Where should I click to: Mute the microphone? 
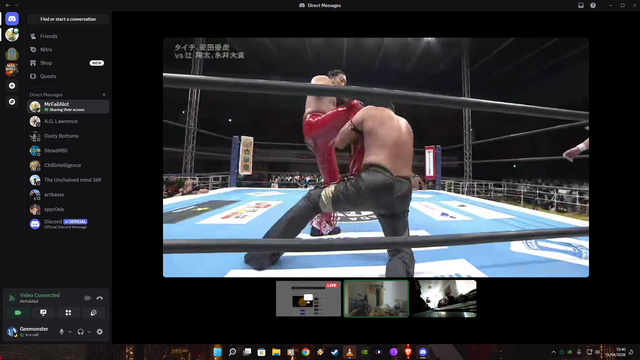click(x=62, y=332)
